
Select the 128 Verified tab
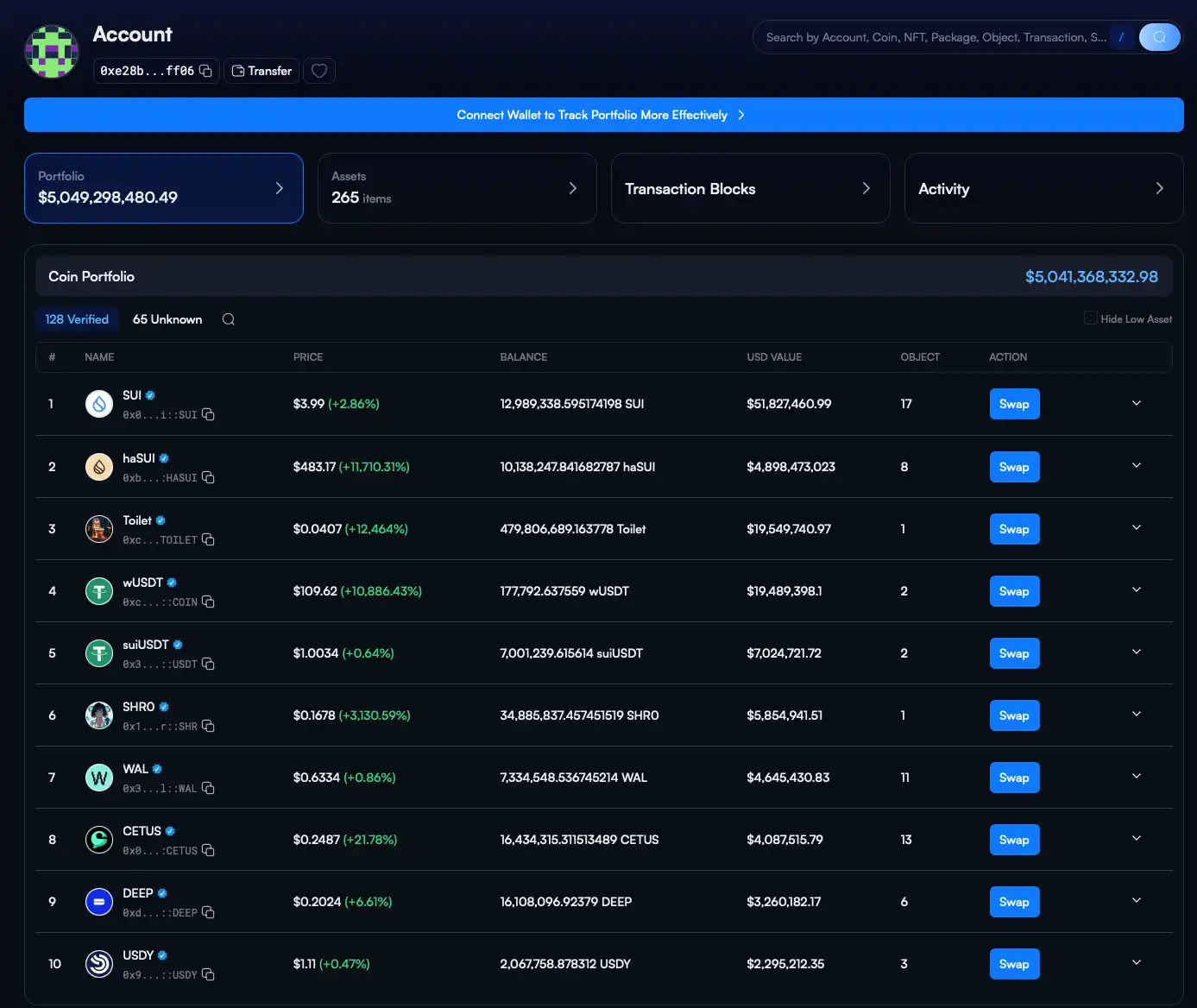77,319
